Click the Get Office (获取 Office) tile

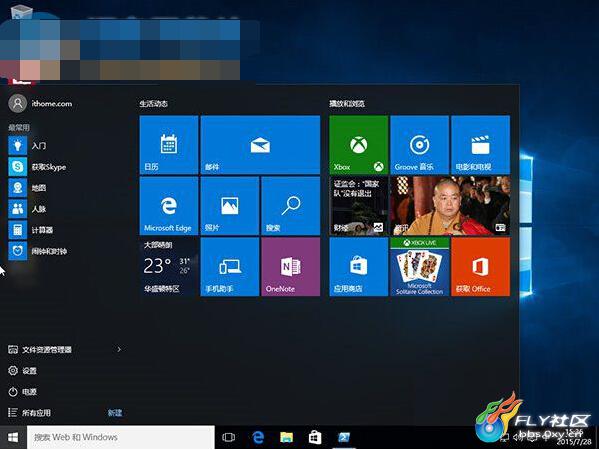[x=481, y=267]
